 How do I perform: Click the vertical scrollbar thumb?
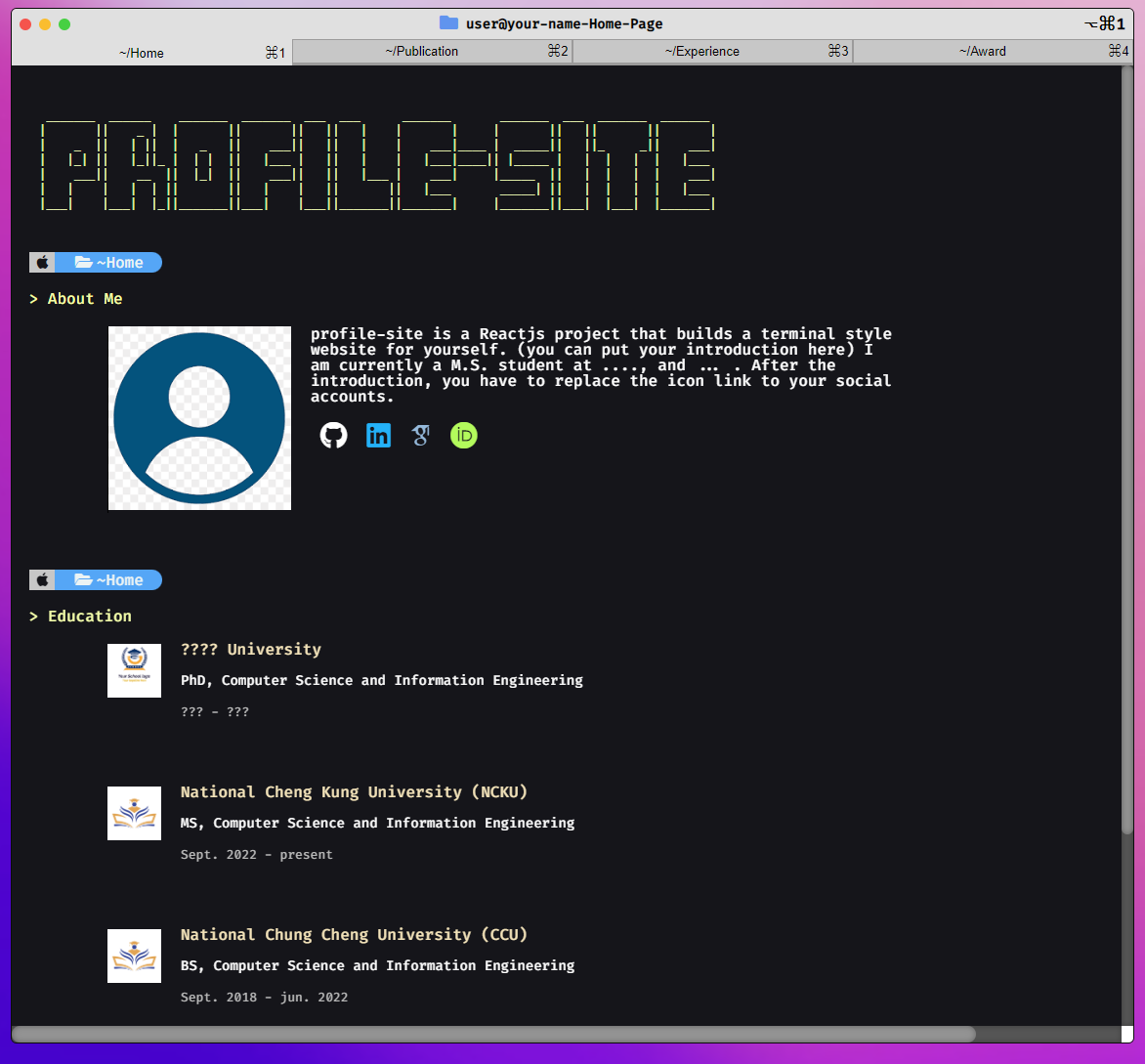pyautogui.click(x=1126, y=449)
